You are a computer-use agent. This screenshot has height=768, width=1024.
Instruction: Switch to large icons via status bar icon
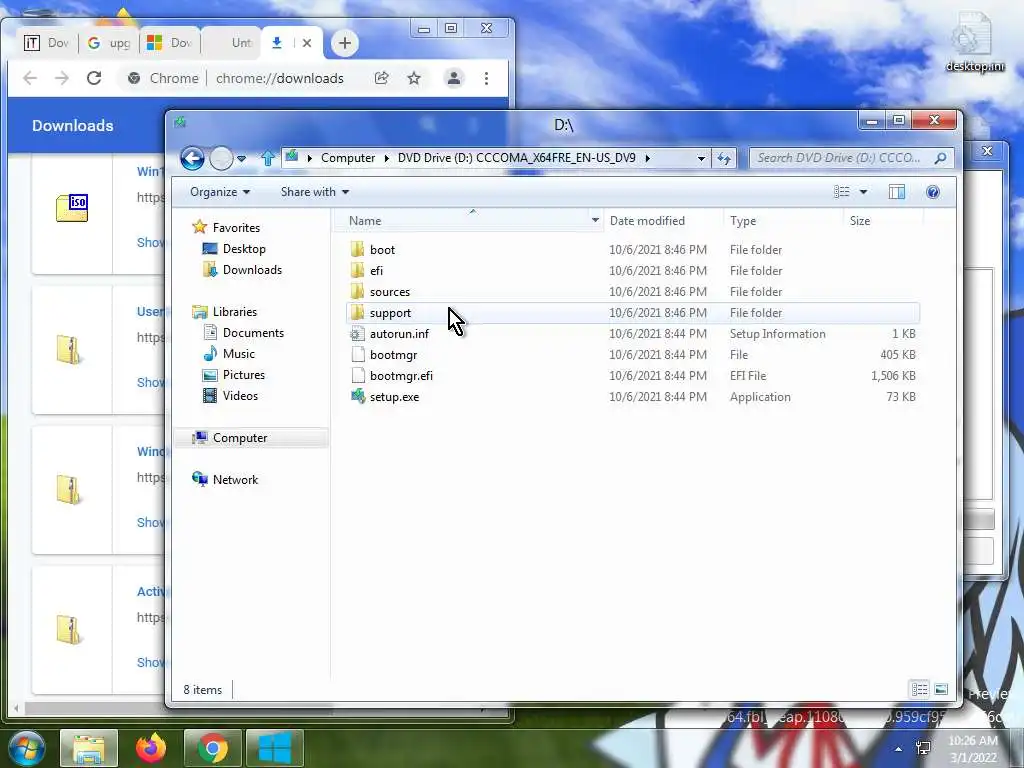941,689
